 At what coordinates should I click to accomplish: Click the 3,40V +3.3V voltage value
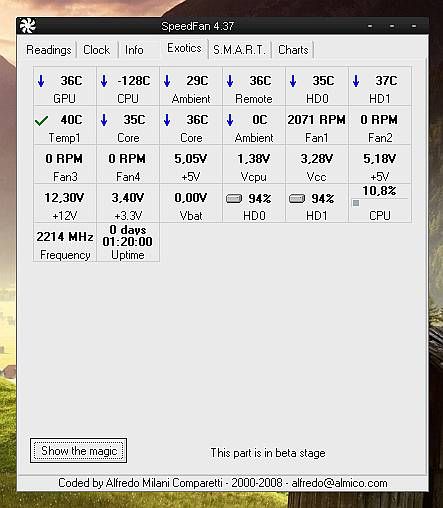pos(128,198)
